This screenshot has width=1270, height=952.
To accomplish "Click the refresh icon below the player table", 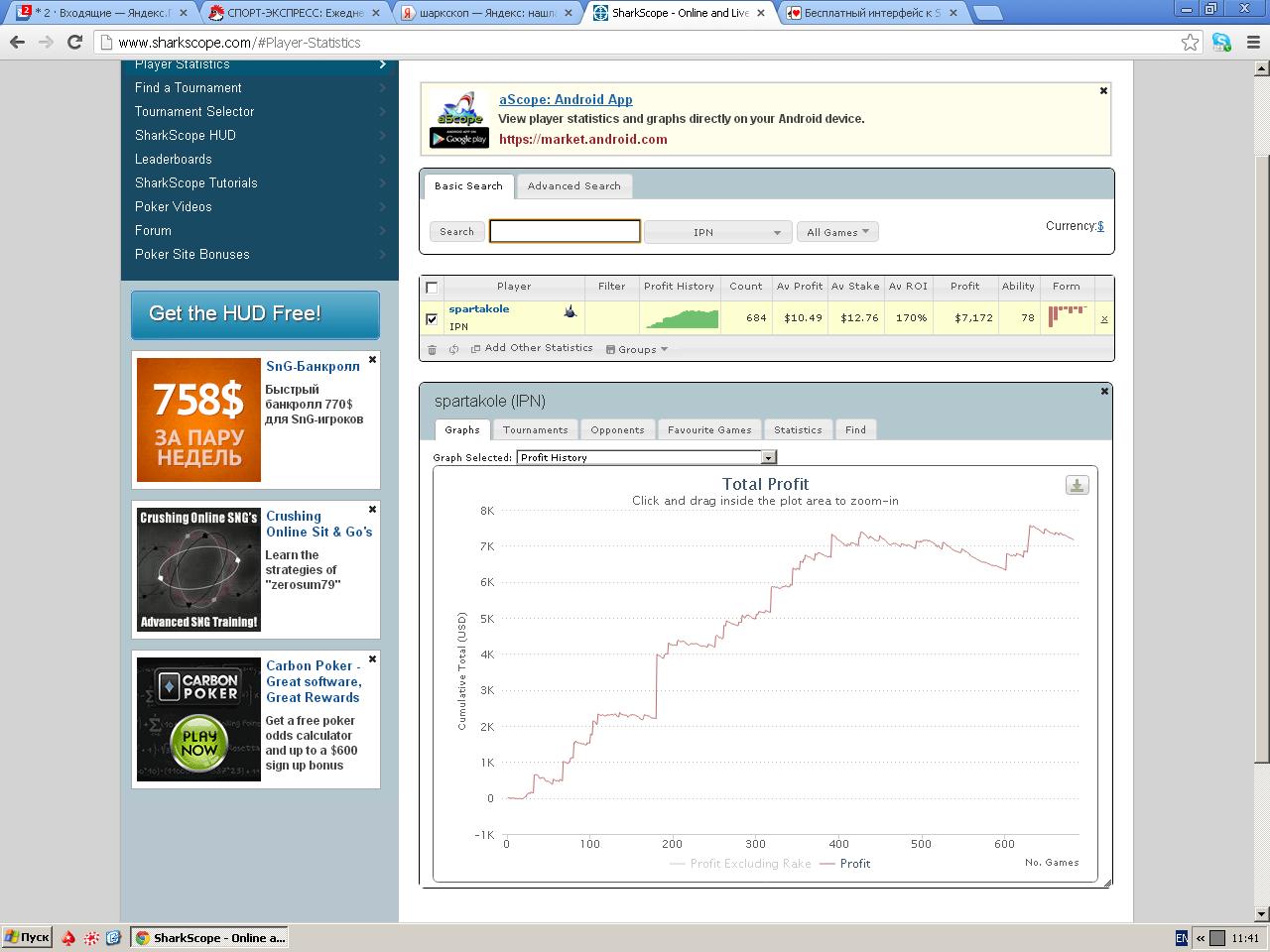I will [x=453, y=349].
